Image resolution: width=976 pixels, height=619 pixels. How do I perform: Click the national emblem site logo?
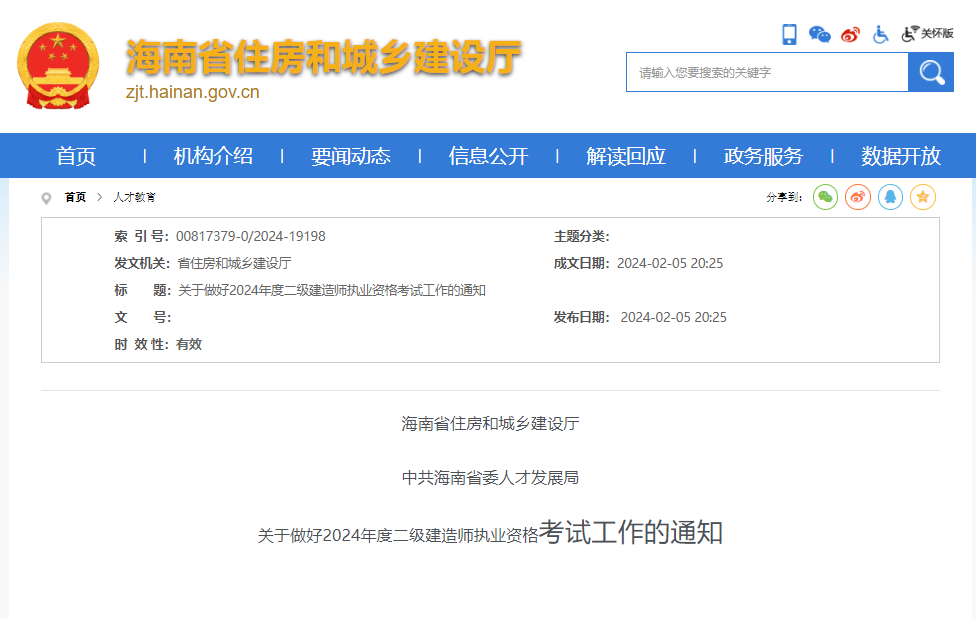pyautogui.click(x=57, y=62)
